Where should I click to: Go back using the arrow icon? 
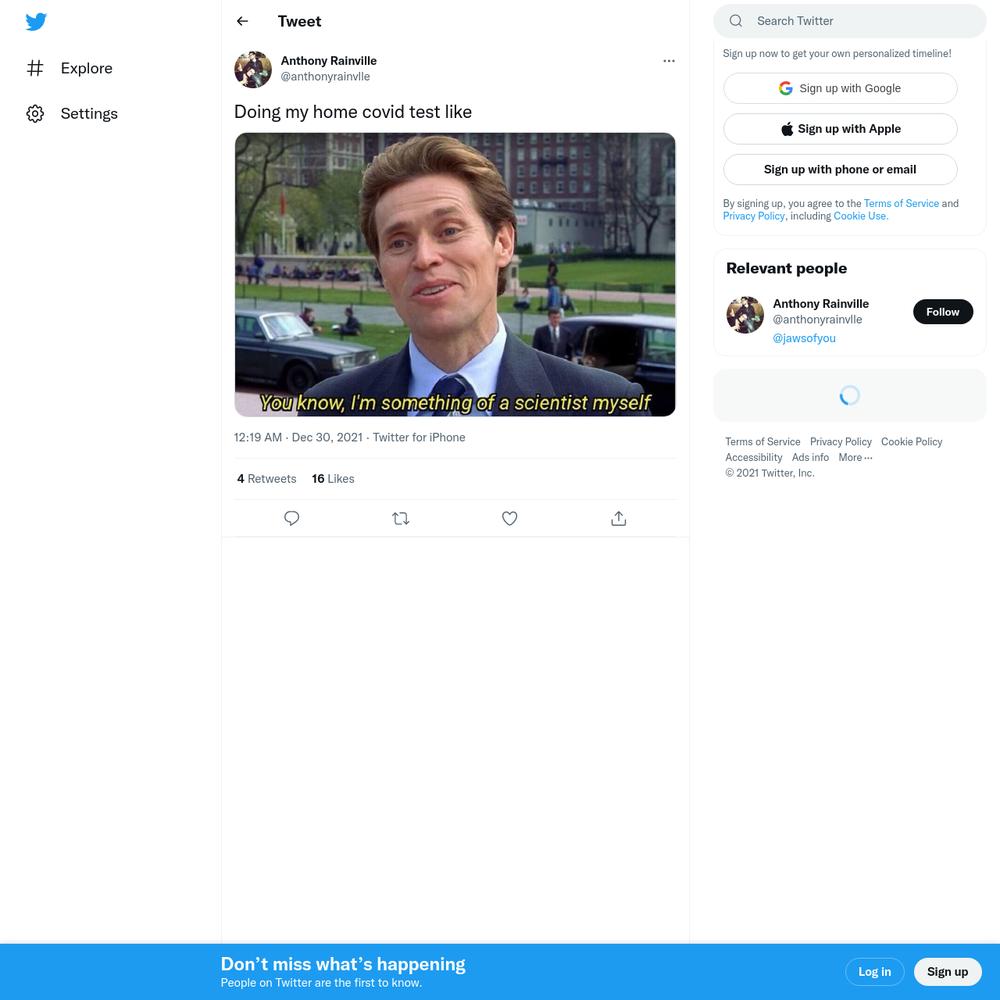click(242, 21)
